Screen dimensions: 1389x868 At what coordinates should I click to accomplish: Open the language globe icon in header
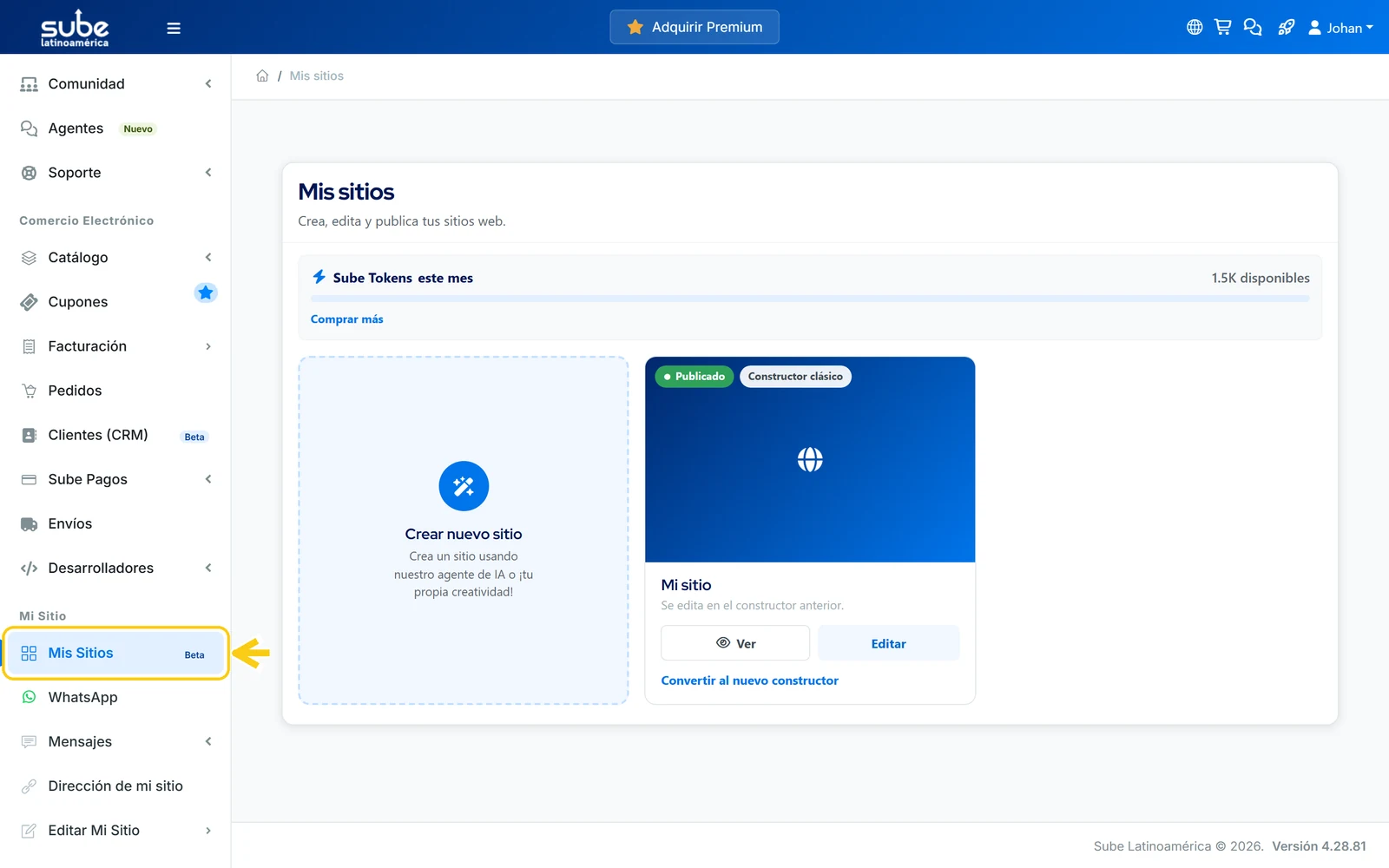[1195, 27]
